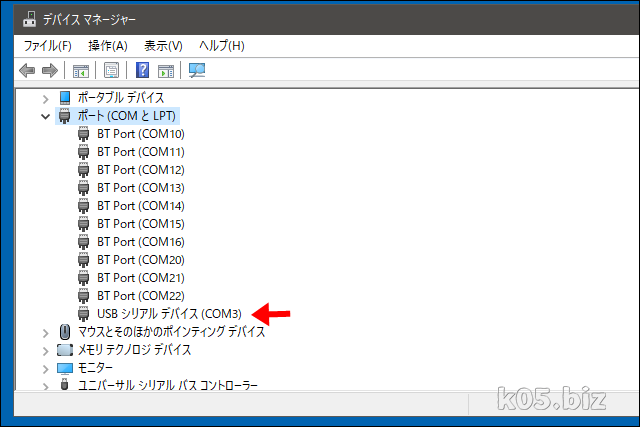640x427 pixels.
Task: Select ポータブル デバイス tree item
Action: tap(121, 98)
